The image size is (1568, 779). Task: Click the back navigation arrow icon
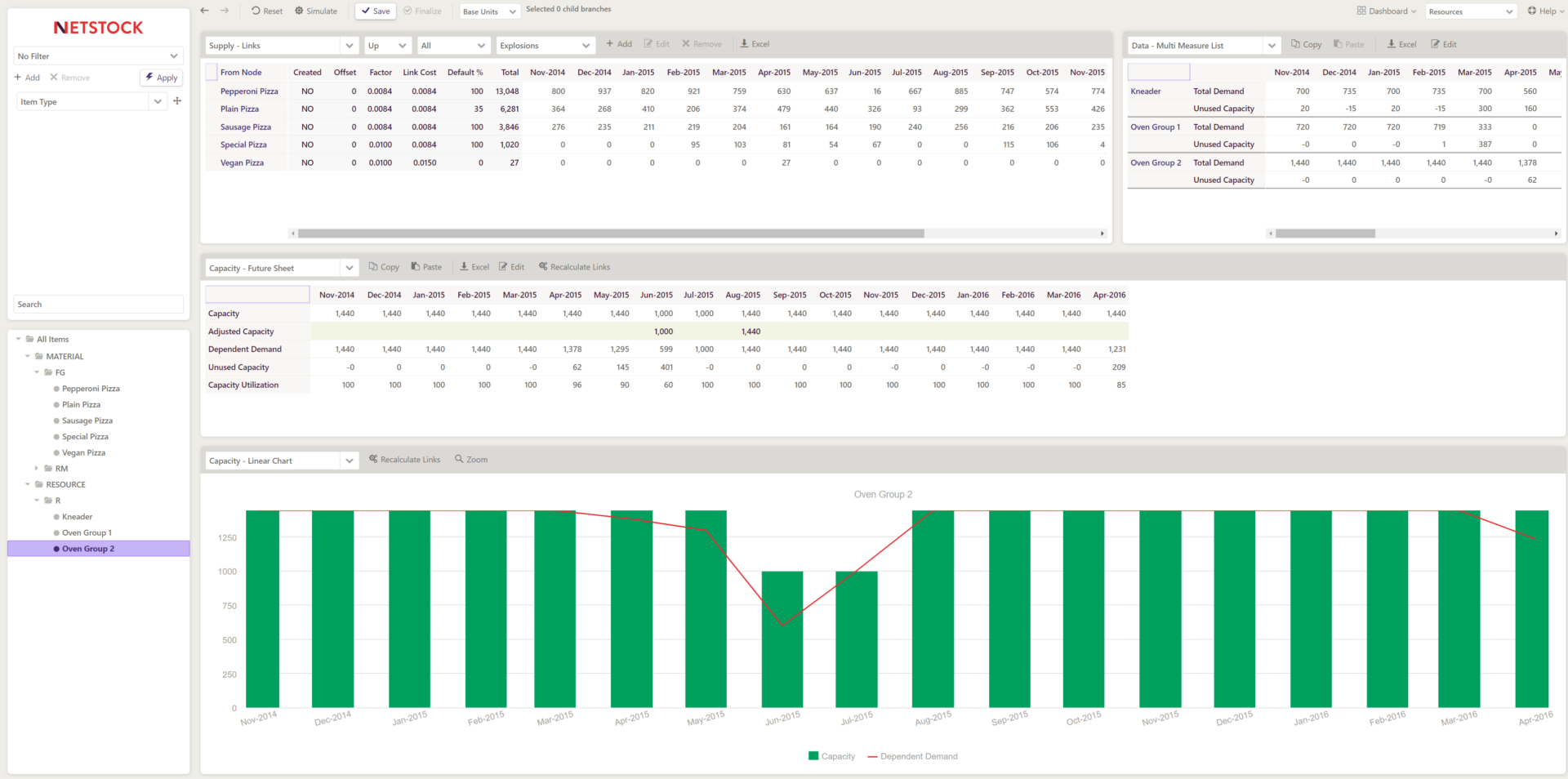click(205, 11)
